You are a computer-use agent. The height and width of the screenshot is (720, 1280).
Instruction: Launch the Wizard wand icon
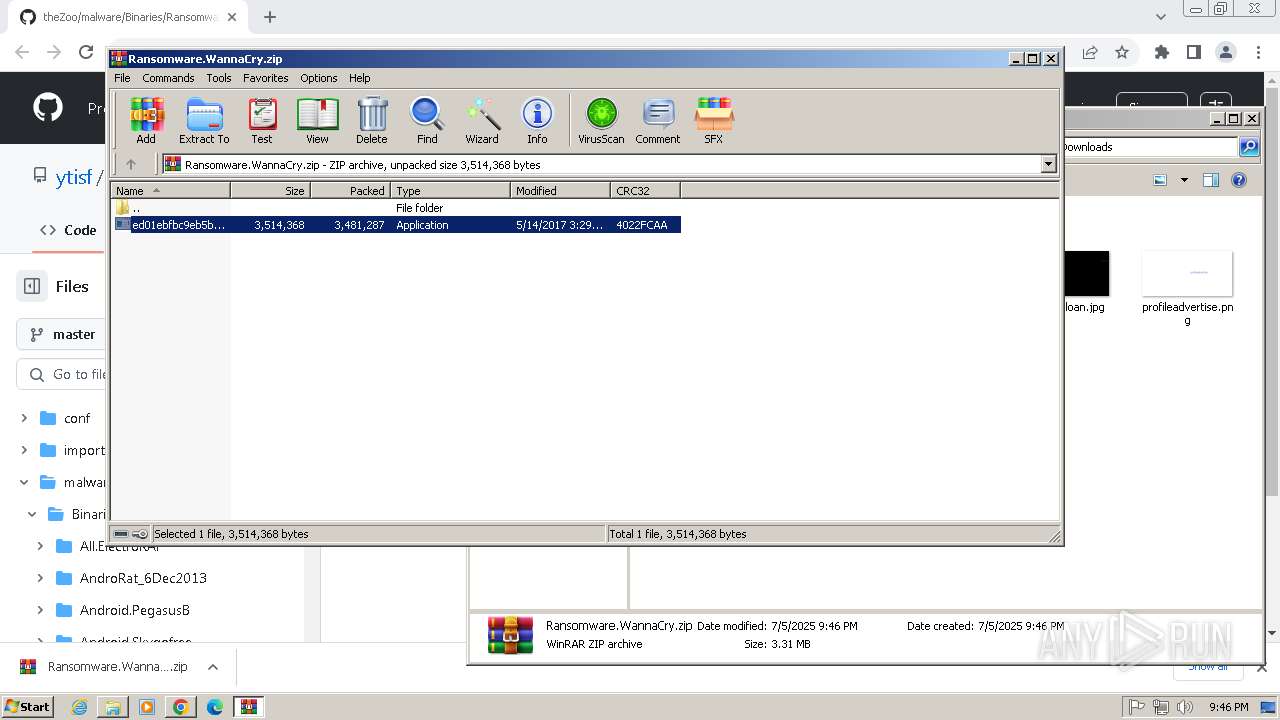(x=482, y=121)
